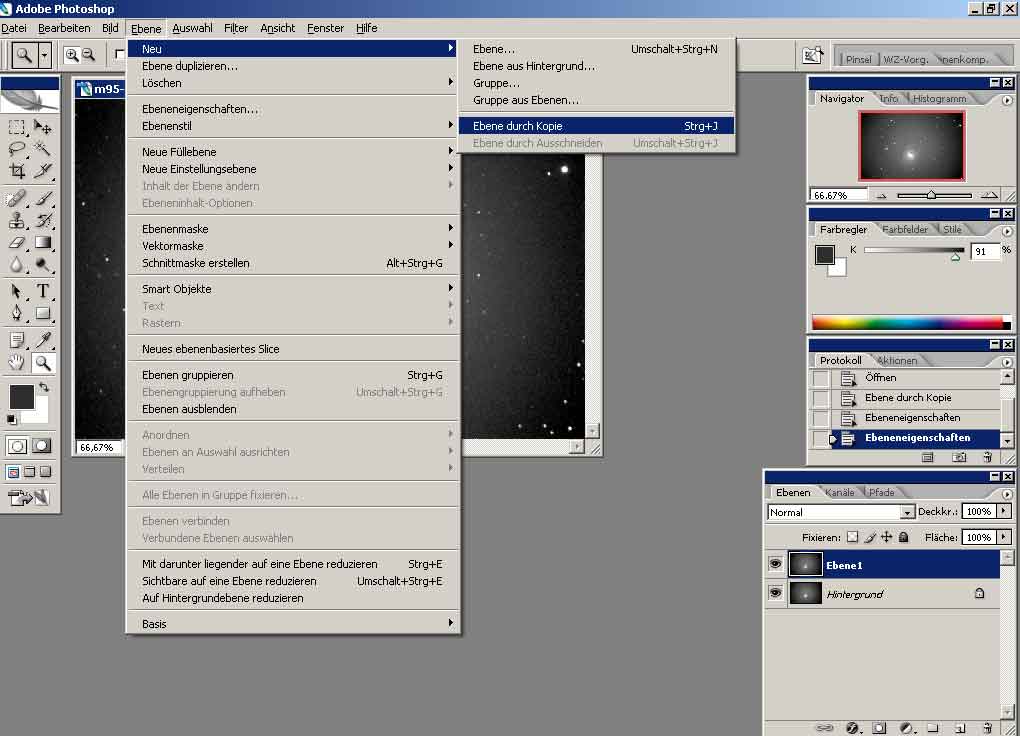Toggle lock position for the layer
The width and height of the screenshot is (1020, 736).
tap(887, 537)
